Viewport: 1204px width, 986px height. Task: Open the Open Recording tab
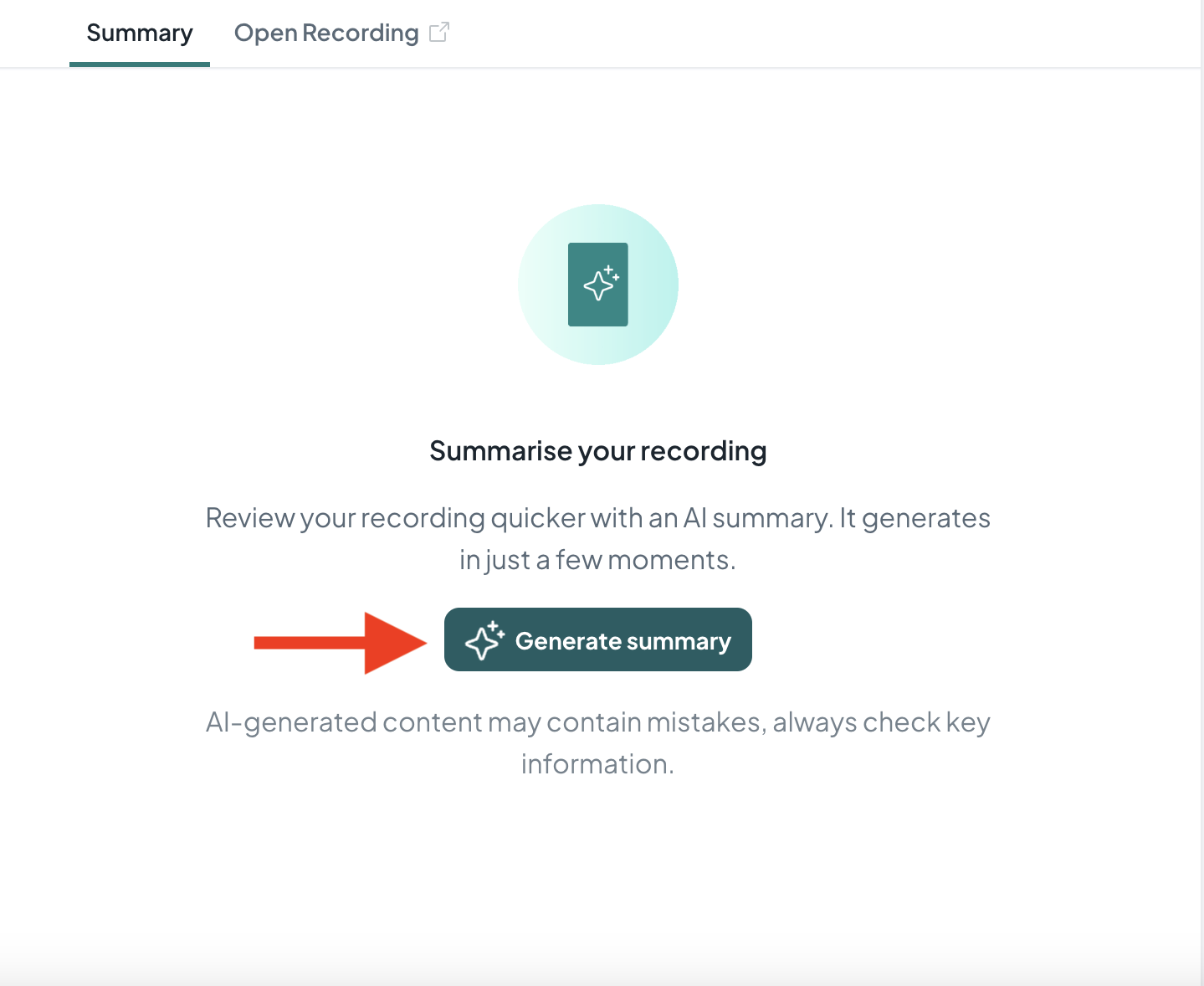(341, 33)
